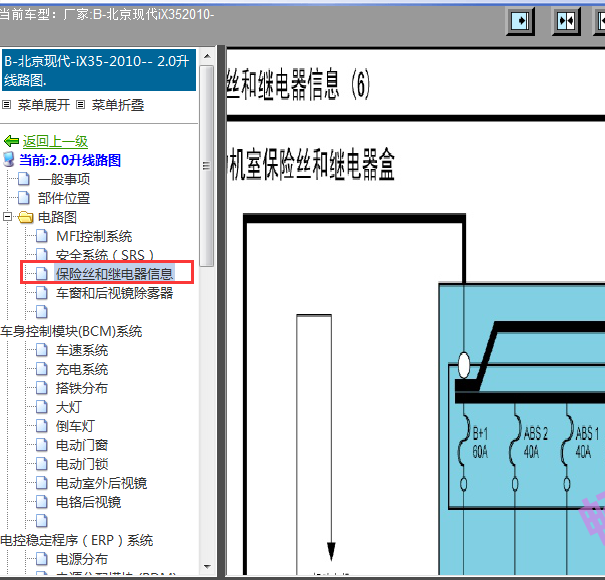The image size is (605, 580).
Task: Click the right-arrow panel toolbar button
Action: click(520, 21)
